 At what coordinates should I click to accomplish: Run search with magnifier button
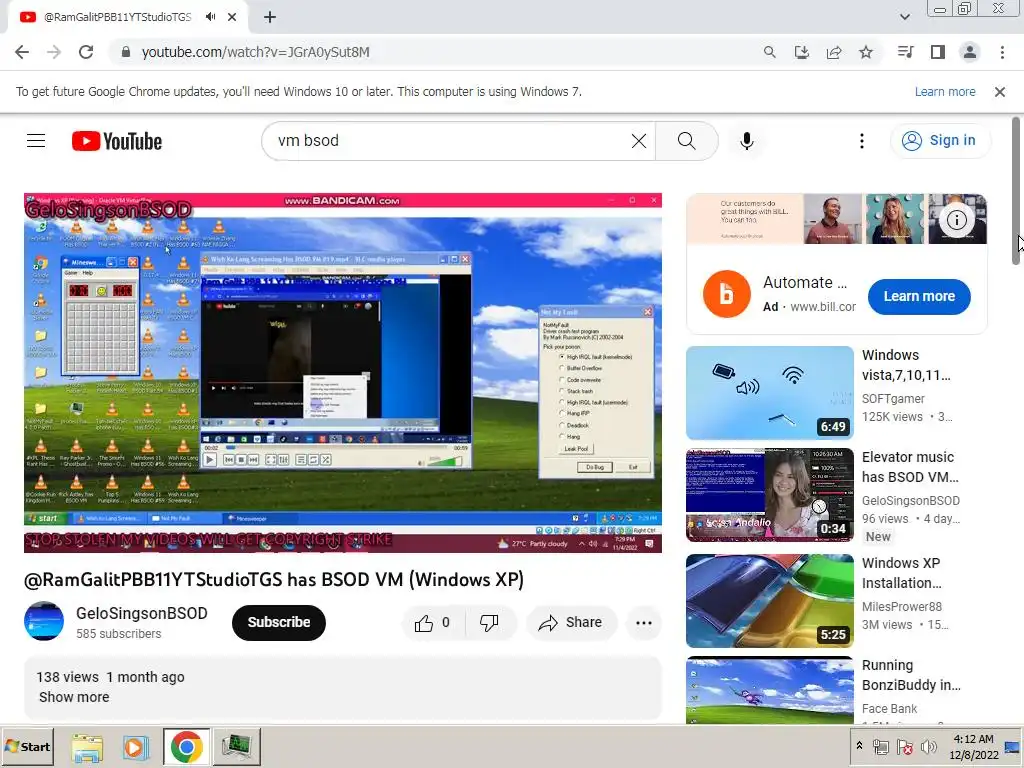click(686, 140)
